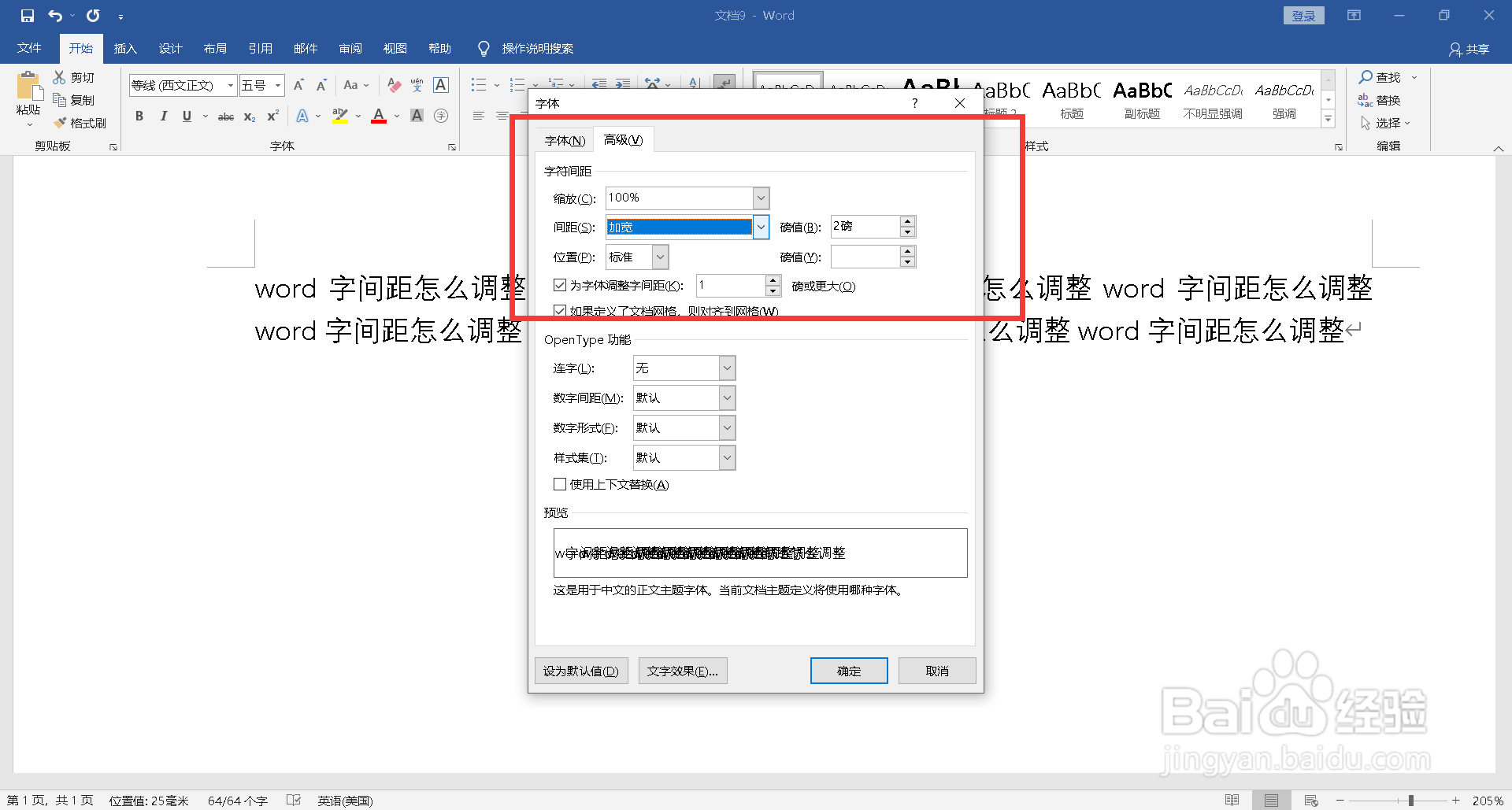Image resolution: width=1512 pixels, height=810 pixels.
Task: Open the font name 等线 dropdown
Action: click(x=231, y=85)
